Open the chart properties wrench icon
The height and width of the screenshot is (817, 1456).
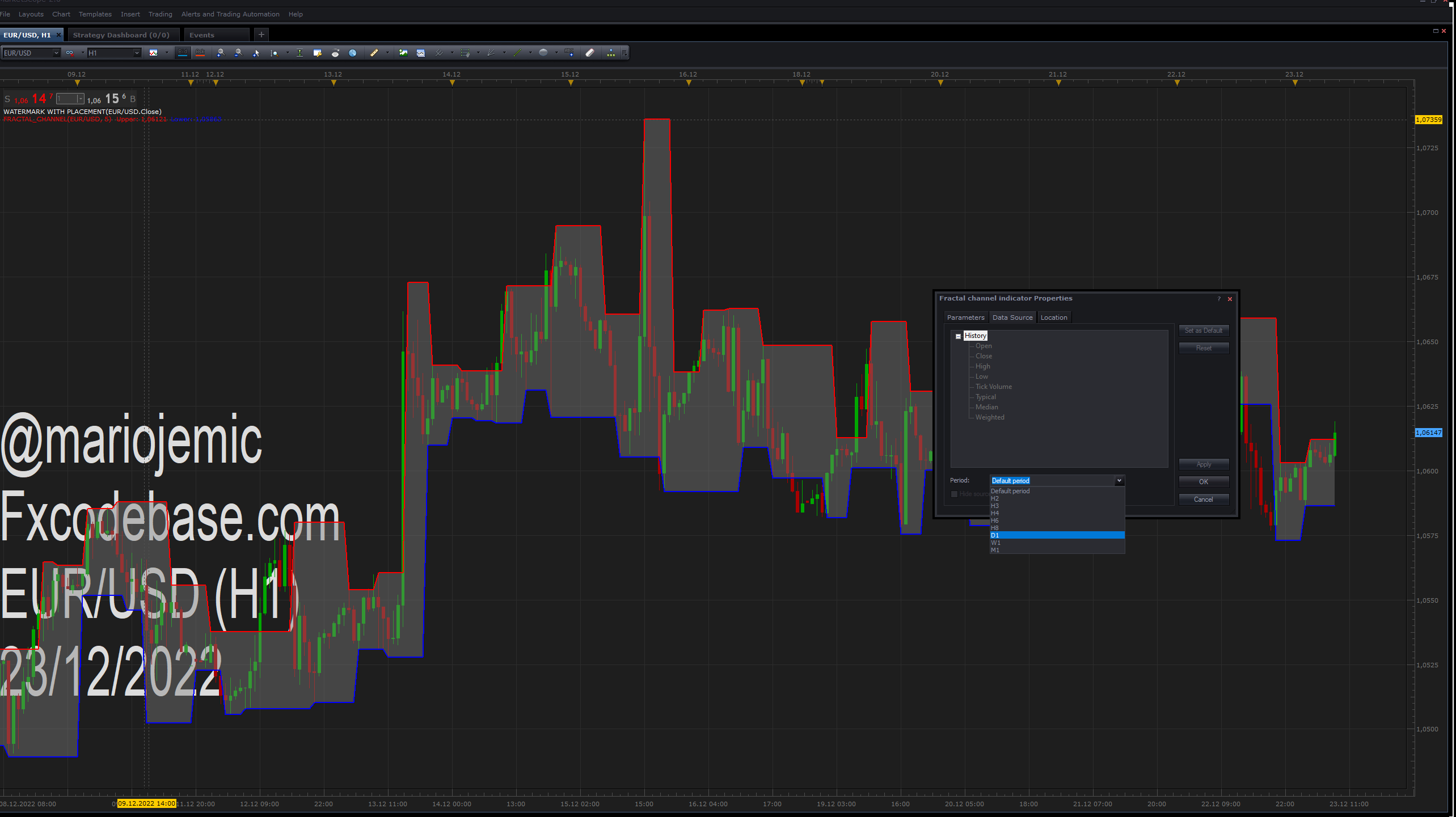click(318, 53)
